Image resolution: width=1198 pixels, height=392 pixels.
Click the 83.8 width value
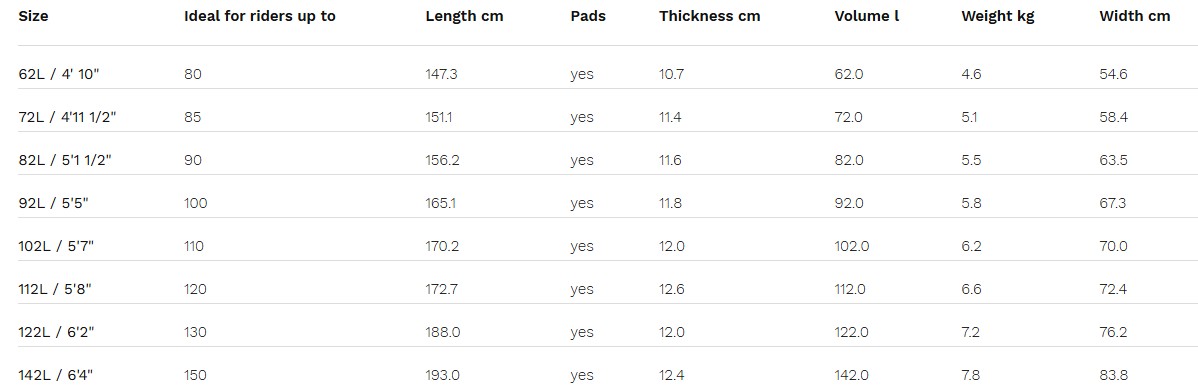pyautogui.click(x=1114, y=375)
